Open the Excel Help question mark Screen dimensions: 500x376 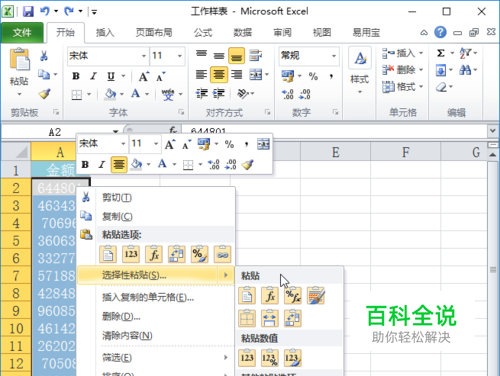point(440,32)
